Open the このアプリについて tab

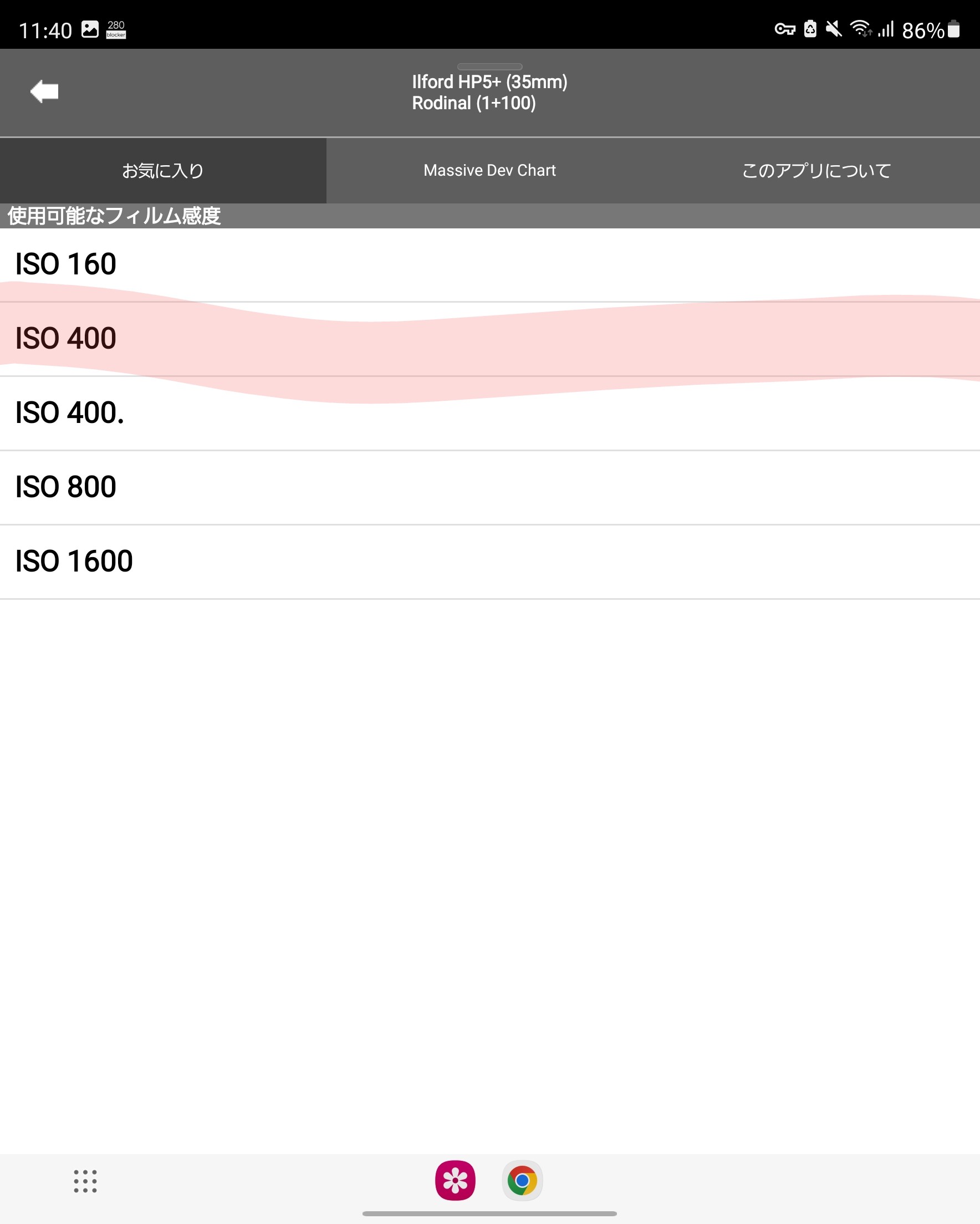coord(816,170)
